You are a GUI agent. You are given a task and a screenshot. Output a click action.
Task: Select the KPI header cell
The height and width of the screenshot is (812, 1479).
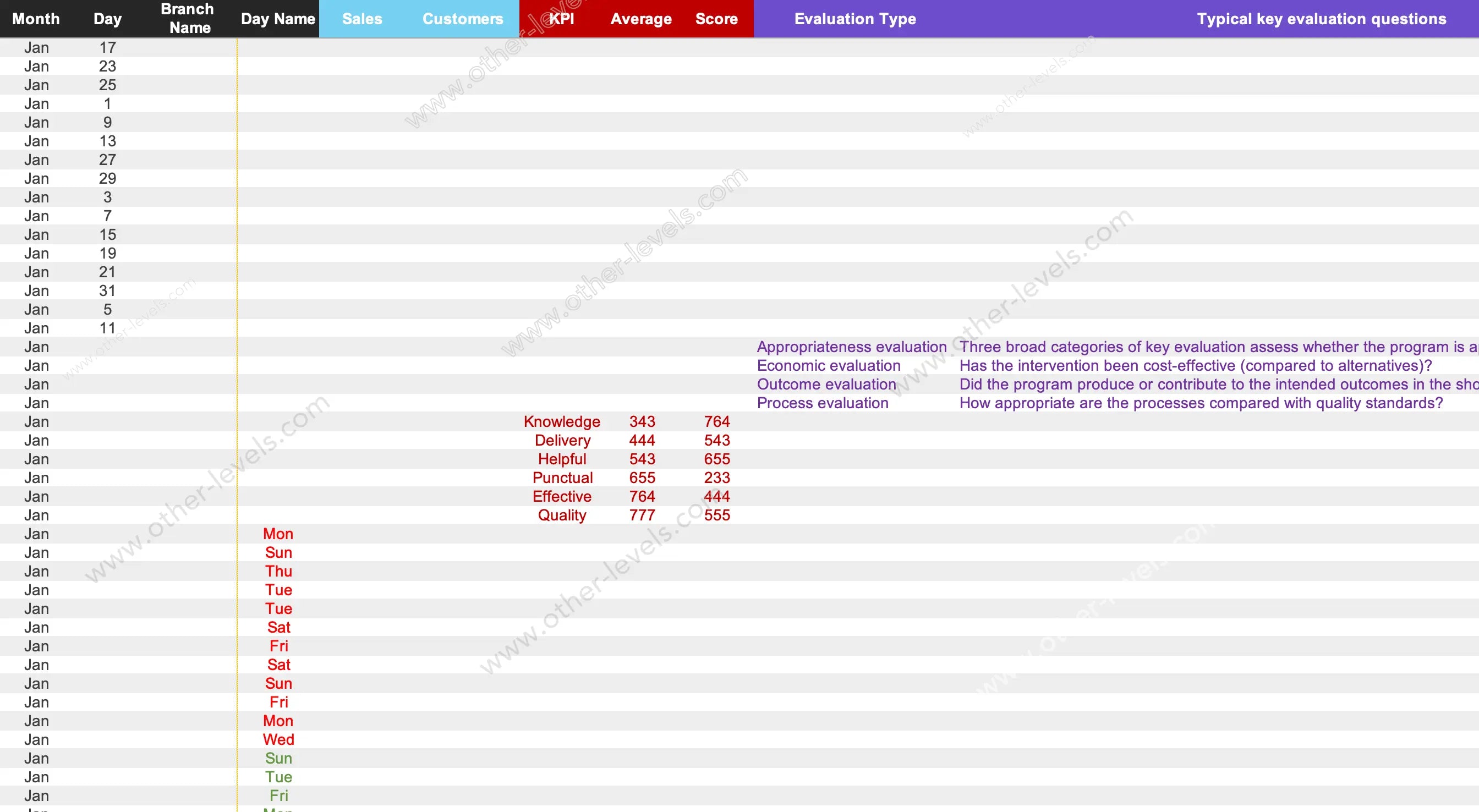point(561,19)
